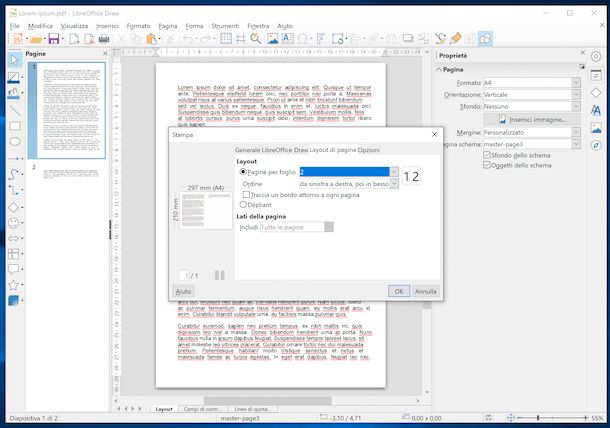Open the sidebar Styles panel icon
Viewport: 610px width, 428px height.
[x=596, y=111]
